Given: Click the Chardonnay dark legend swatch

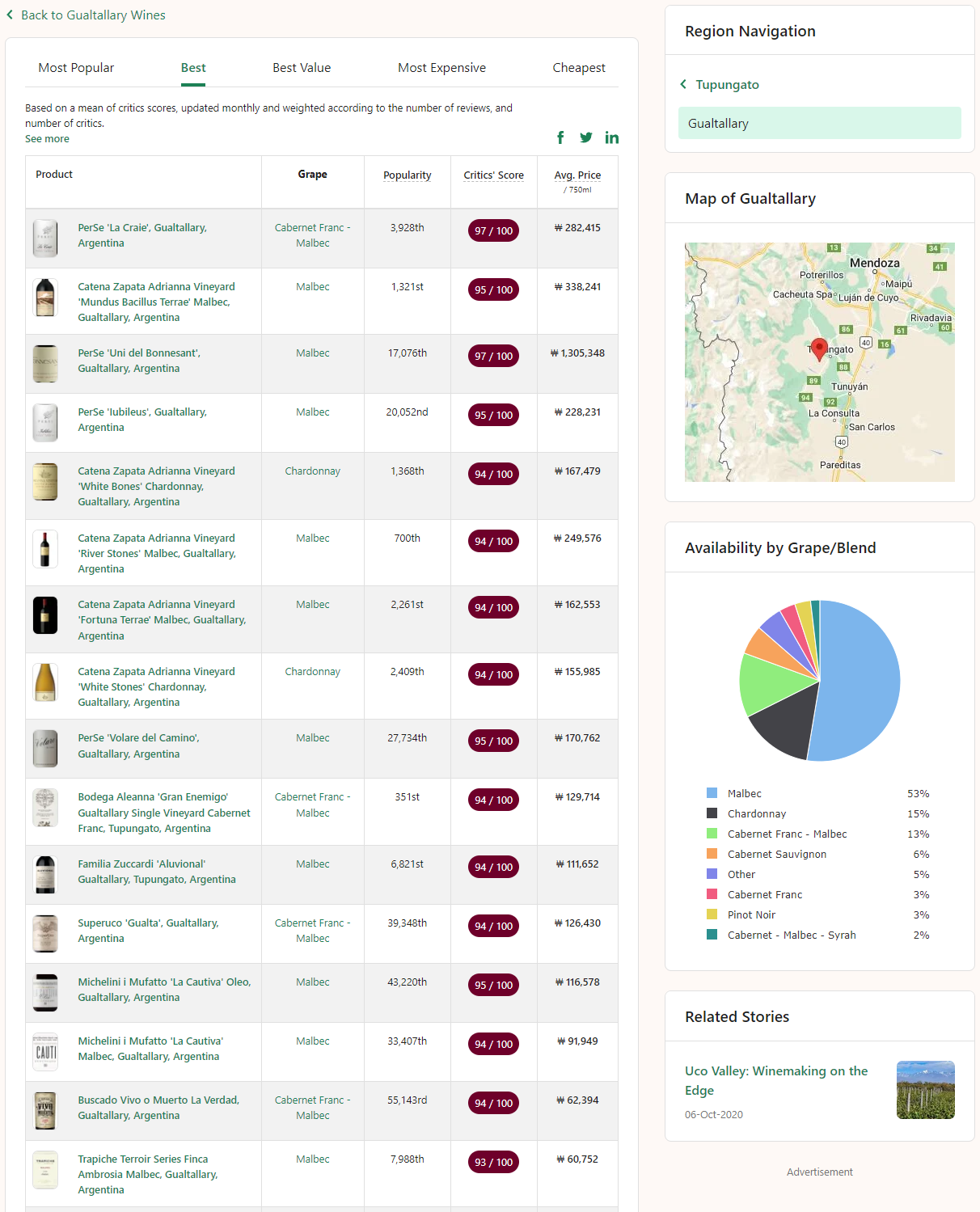Looking at the screenshot, I should (x=712, y=813).
